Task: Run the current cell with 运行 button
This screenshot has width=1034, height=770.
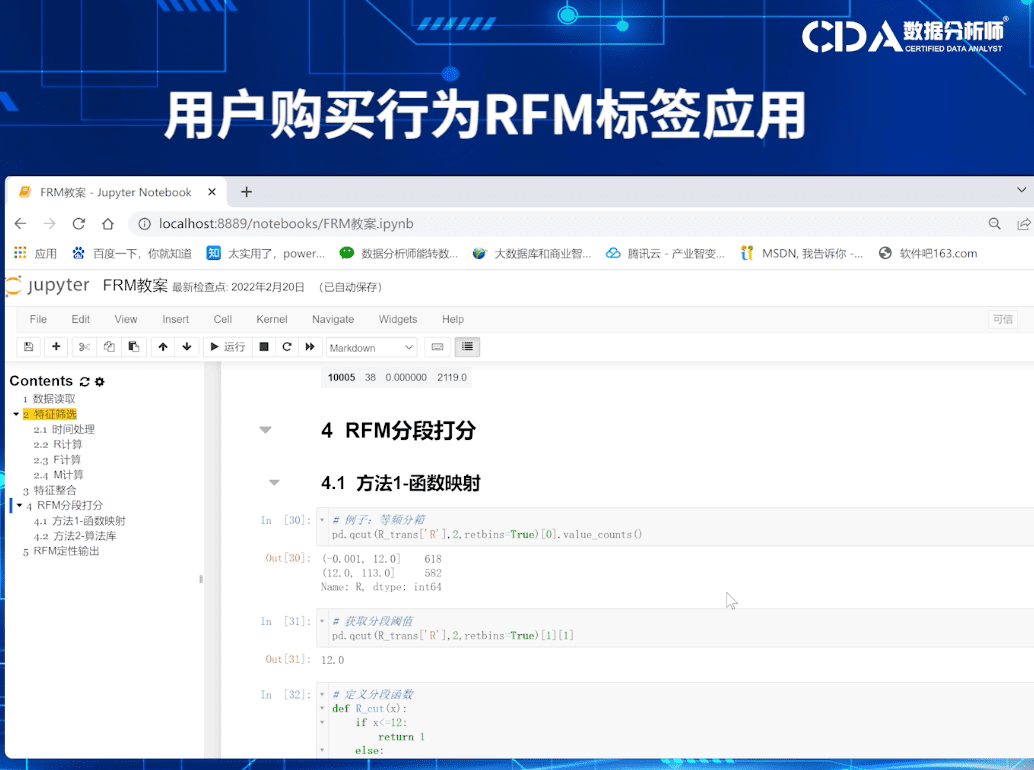Action: (x=228, y=347)
